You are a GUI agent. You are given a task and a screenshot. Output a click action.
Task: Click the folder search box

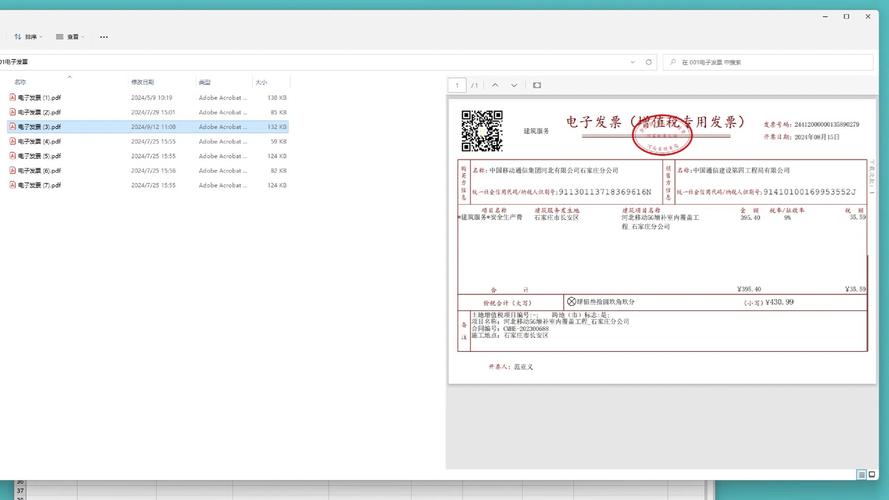click(x=768, y=62)
